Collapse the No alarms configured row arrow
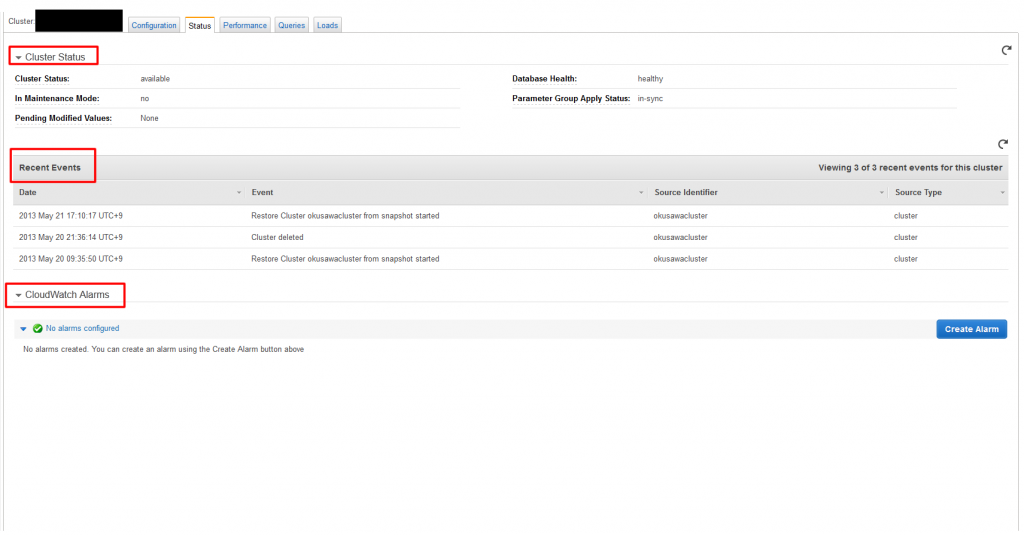 (x=24, y=329)
